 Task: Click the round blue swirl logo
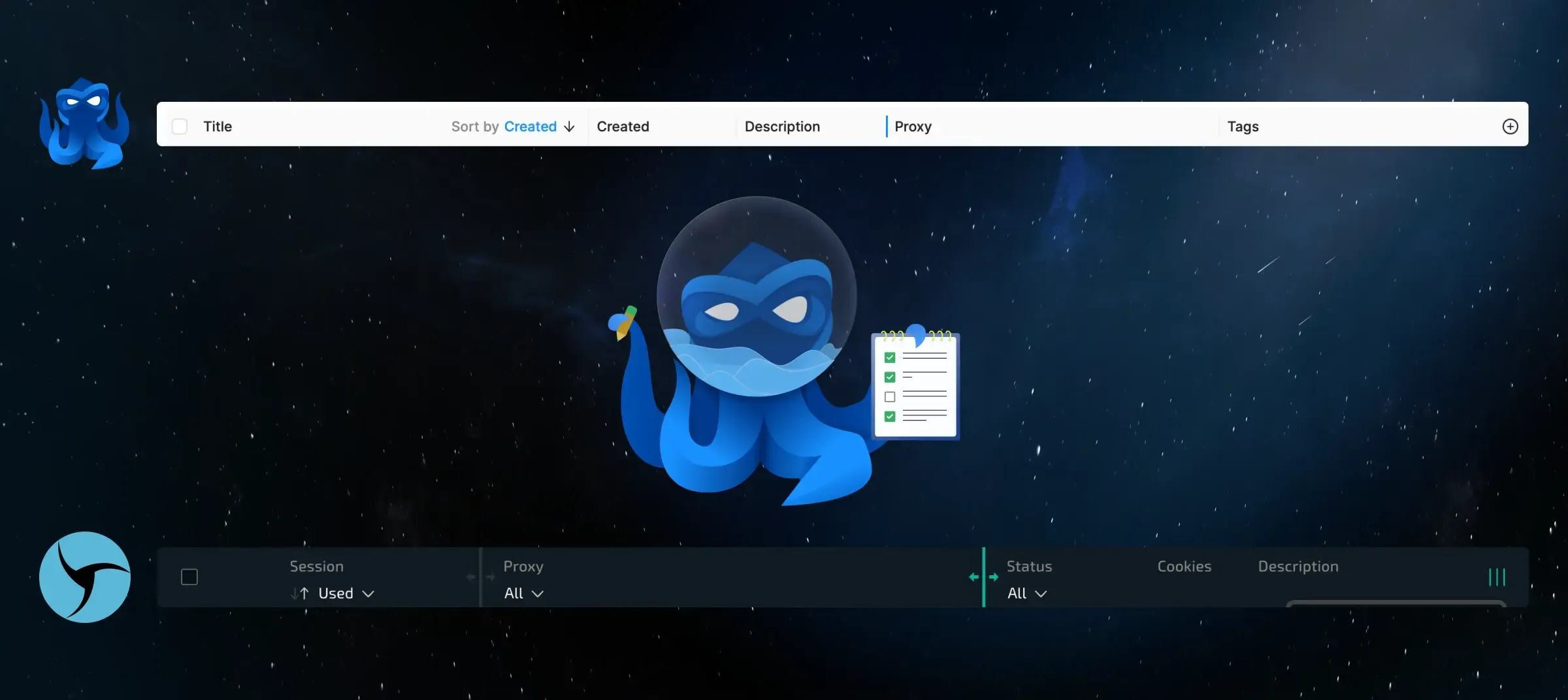85,577
